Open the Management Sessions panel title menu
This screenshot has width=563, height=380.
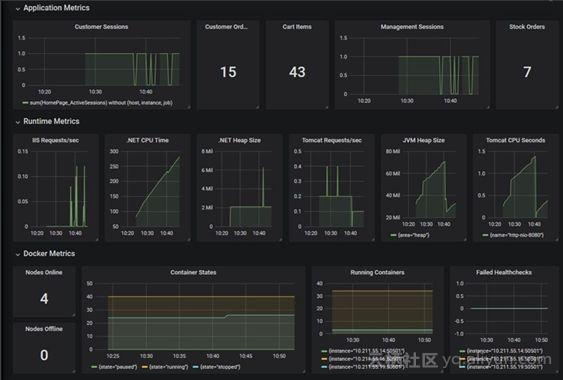pyautogui.click(x=412, y=27)
